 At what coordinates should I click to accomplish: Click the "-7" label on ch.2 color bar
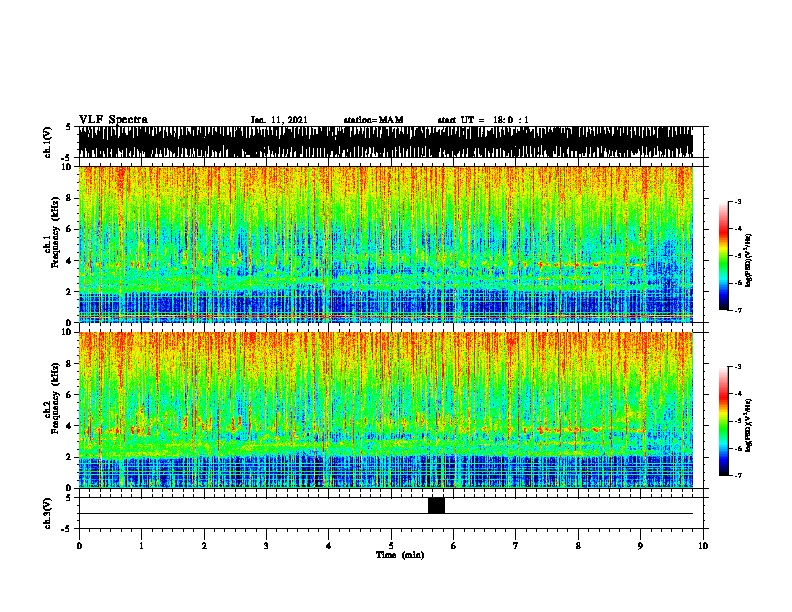click(x=737, y=475)
